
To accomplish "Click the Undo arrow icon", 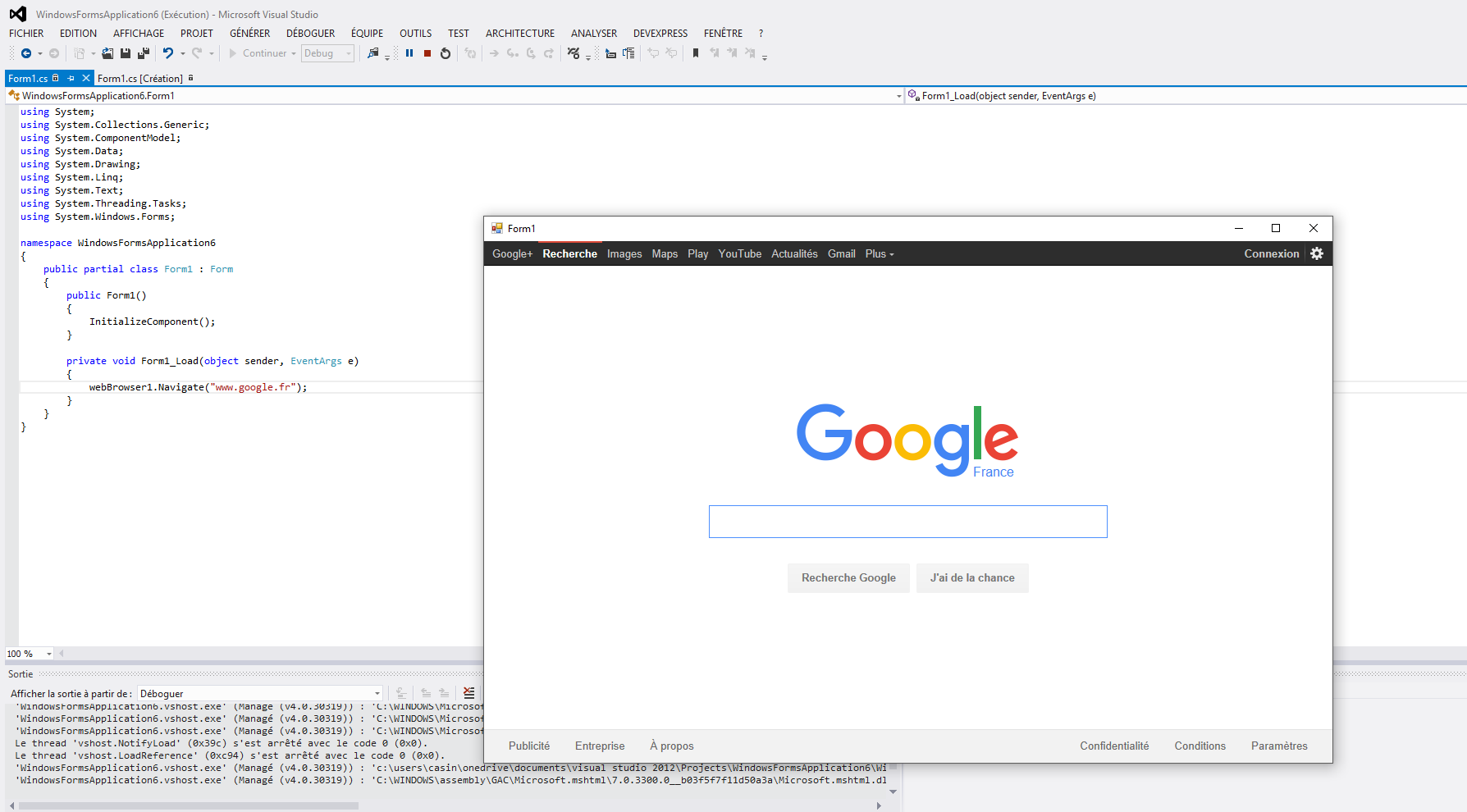I will point(168,53).
